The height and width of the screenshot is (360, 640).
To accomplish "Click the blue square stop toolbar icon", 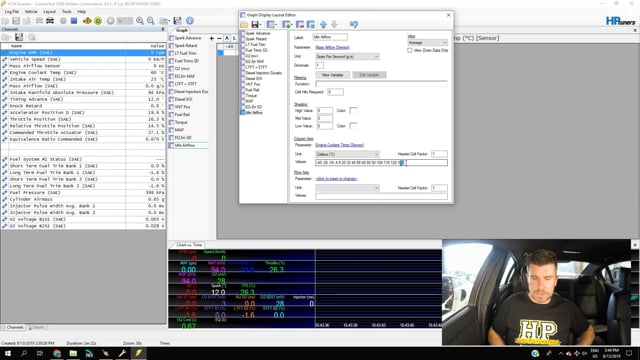I will pyautogui.click(x=74, y=20).
